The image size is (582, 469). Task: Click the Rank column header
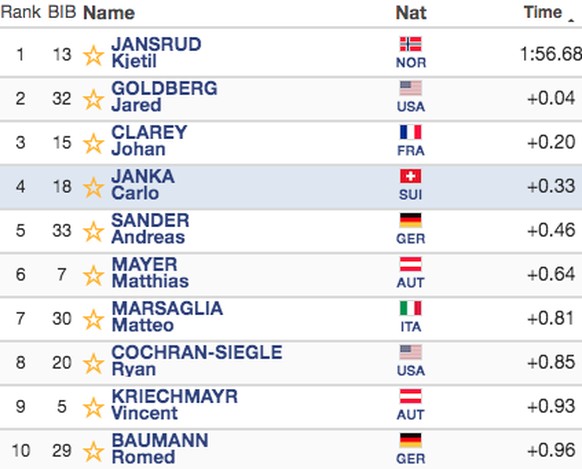tap(21, 12)
